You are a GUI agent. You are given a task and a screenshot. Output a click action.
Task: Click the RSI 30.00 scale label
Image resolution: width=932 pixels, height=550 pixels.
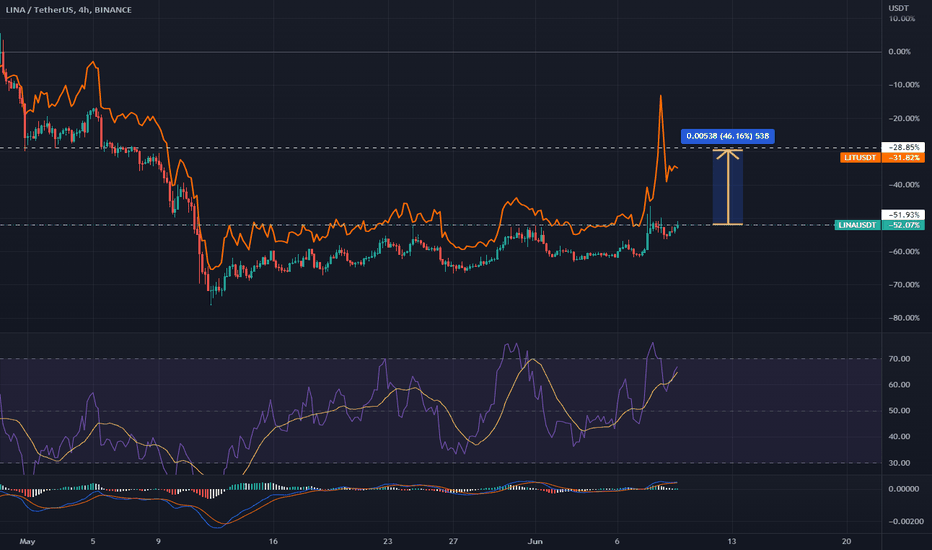point(899,463)
